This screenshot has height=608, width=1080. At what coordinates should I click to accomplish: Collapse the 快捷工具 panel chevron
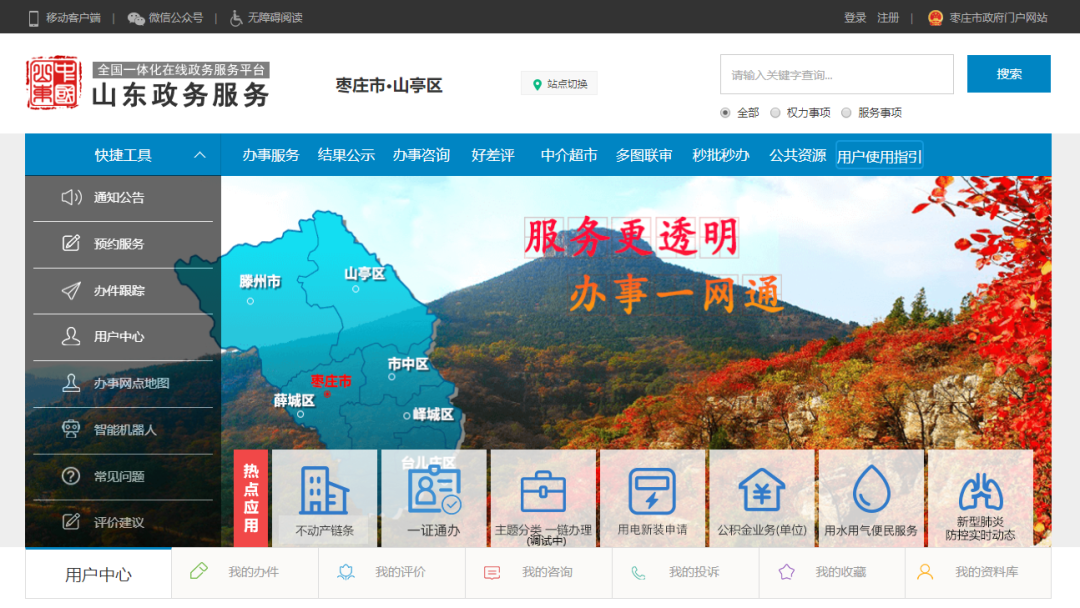coord(200,155)
